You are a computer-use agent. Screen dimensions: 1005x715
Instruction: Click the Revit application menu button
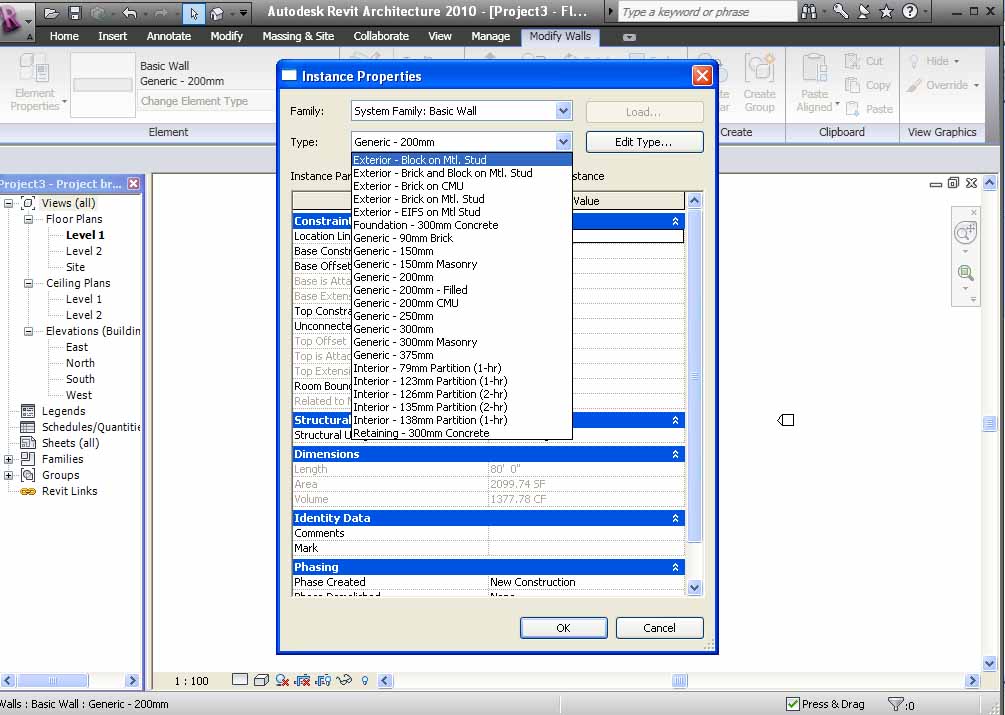(x=16, y=17)
